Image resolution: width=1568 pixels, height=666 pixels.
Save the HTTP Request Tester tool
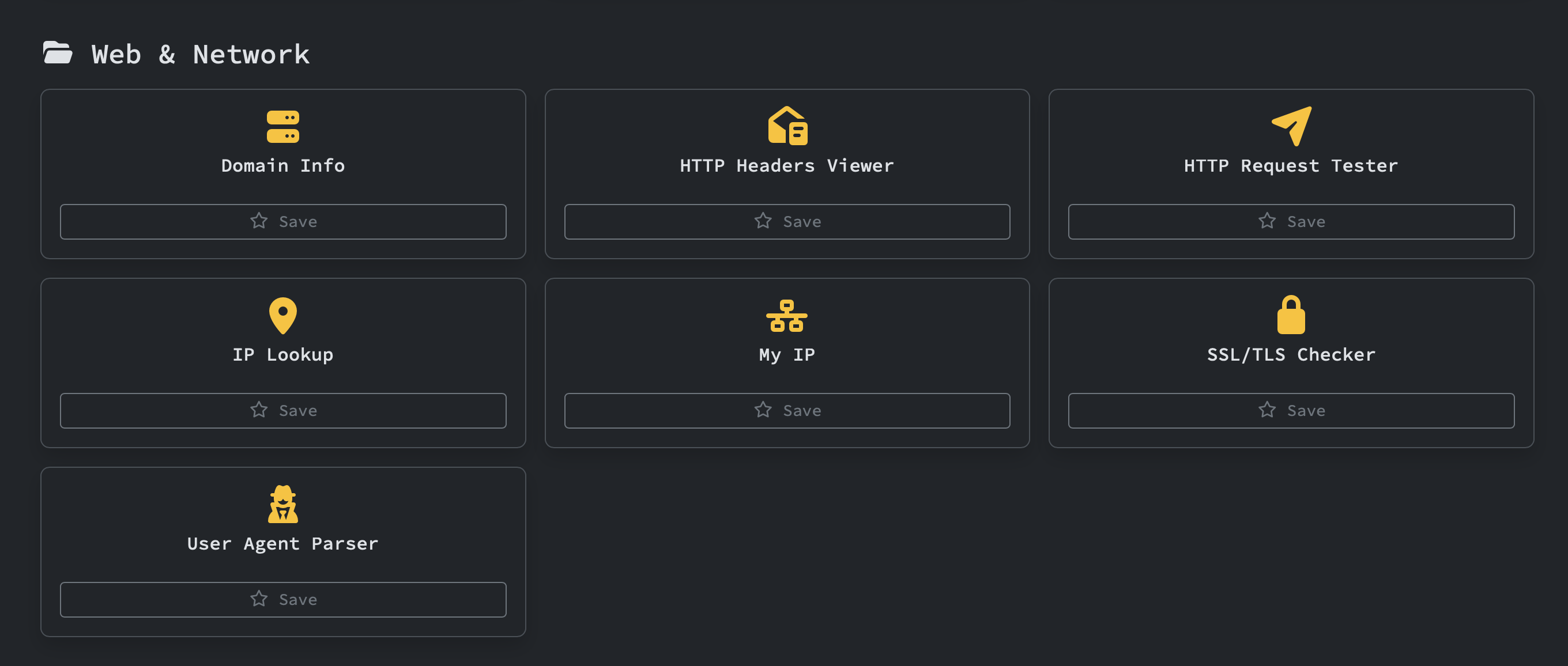tap(1291, 221)
